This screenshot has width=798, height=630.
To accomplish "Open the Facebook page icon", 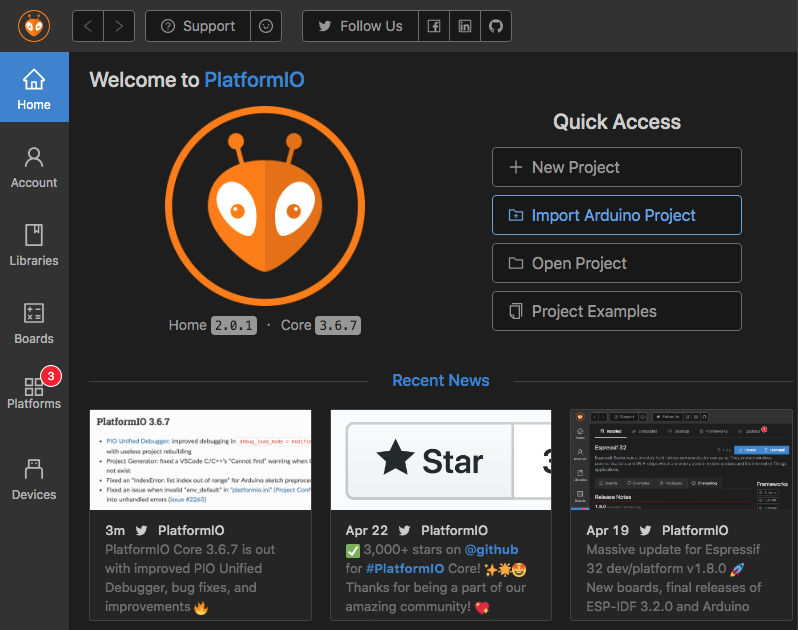I will pyautogui.click(x=434, y=26).
